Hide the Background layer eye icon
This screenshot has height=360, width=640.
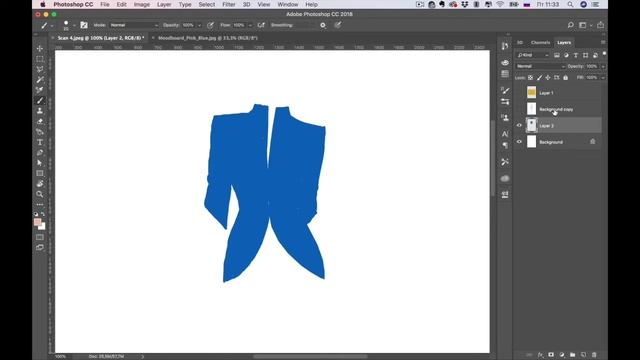pyautogui.click(x=519, y=142)
